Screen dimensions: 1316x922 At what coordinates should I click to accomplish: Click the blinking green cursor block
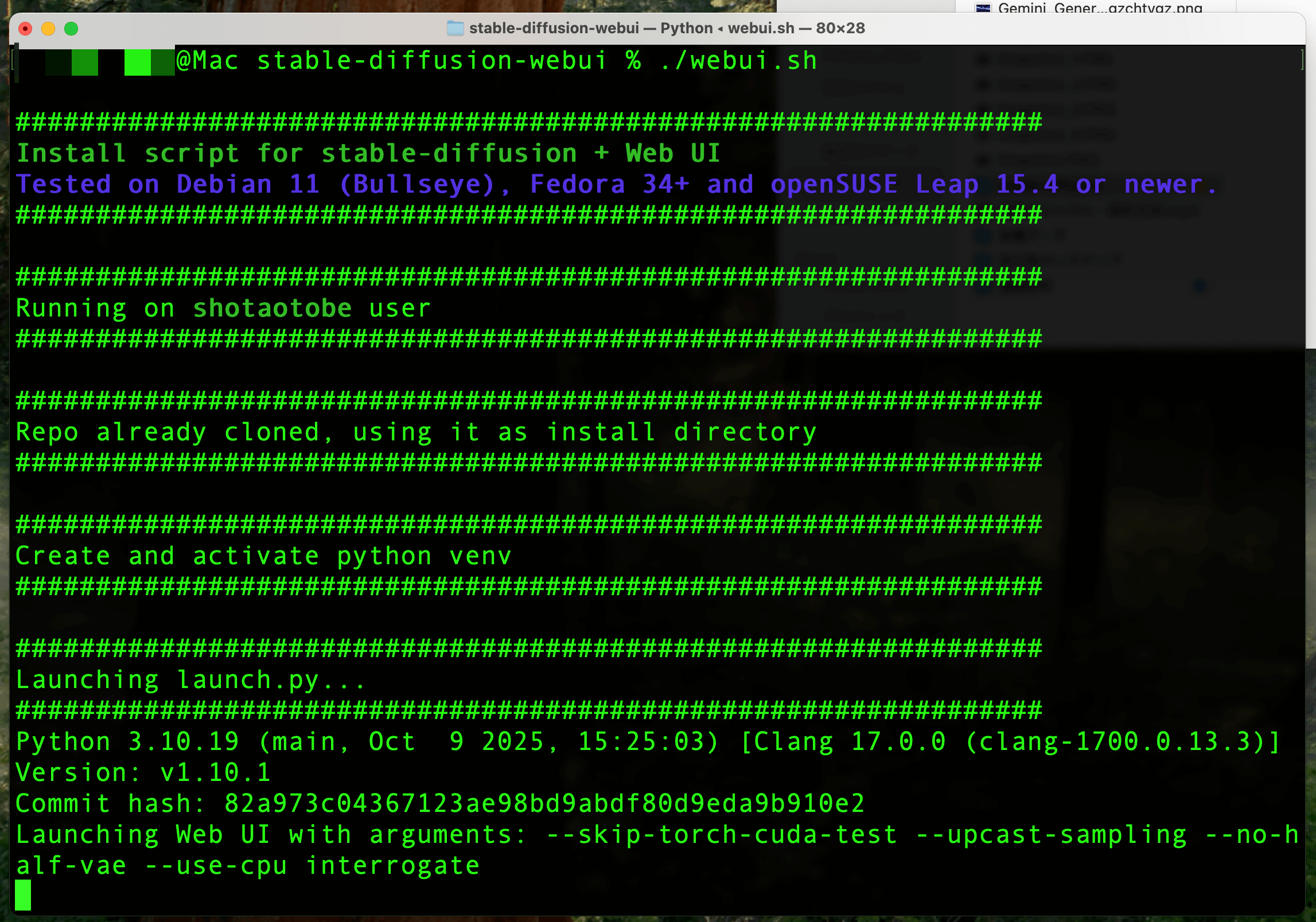tap(23, 896)
